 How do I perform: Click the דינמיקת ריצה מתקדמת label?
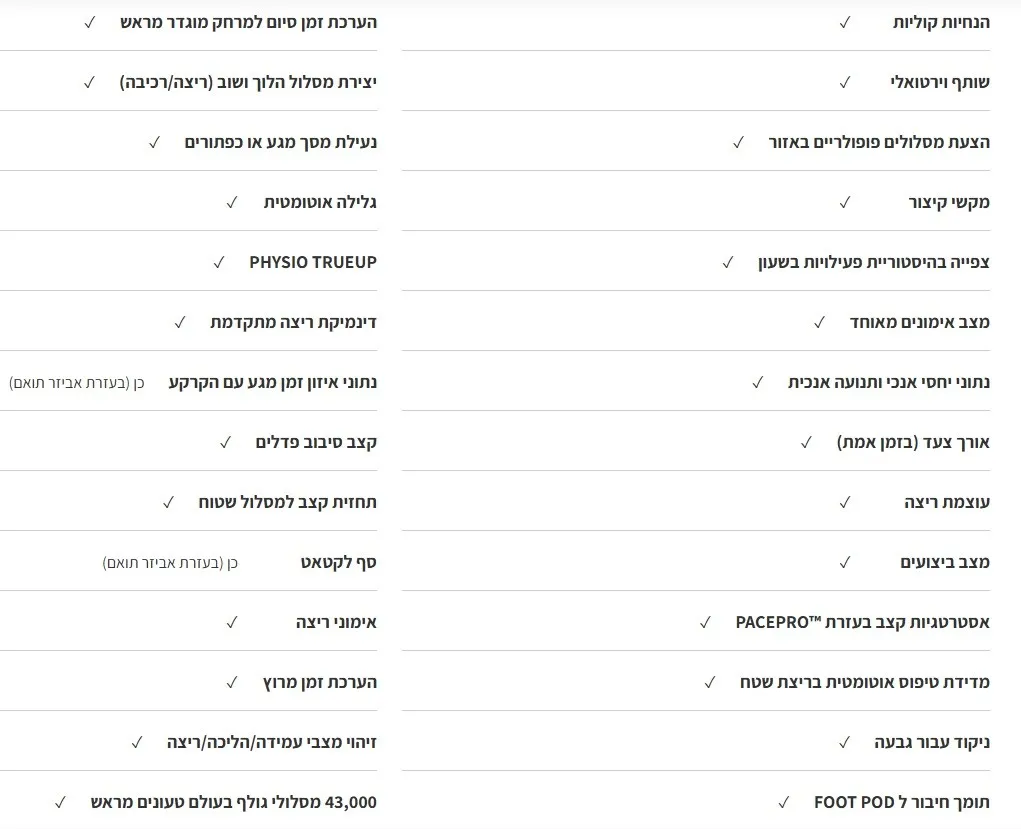293,322
